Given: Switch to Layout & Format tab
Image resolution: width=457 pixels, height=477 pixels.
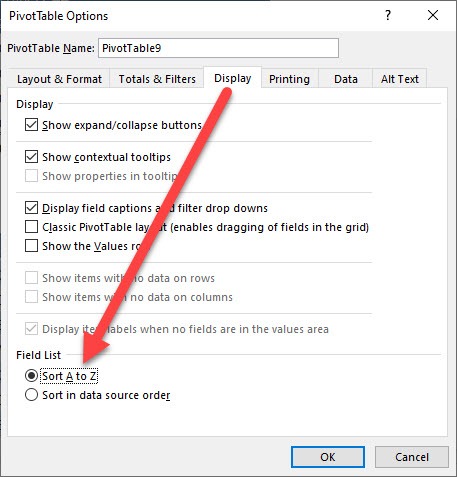Looking at the screenshot, I should click(x=59, y=79).
